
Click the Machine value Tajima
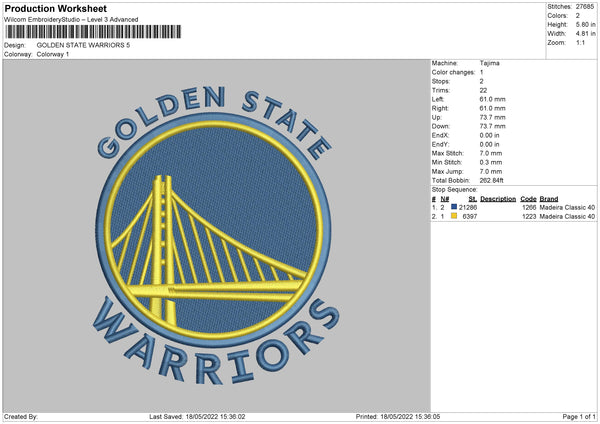coord(489,63)
